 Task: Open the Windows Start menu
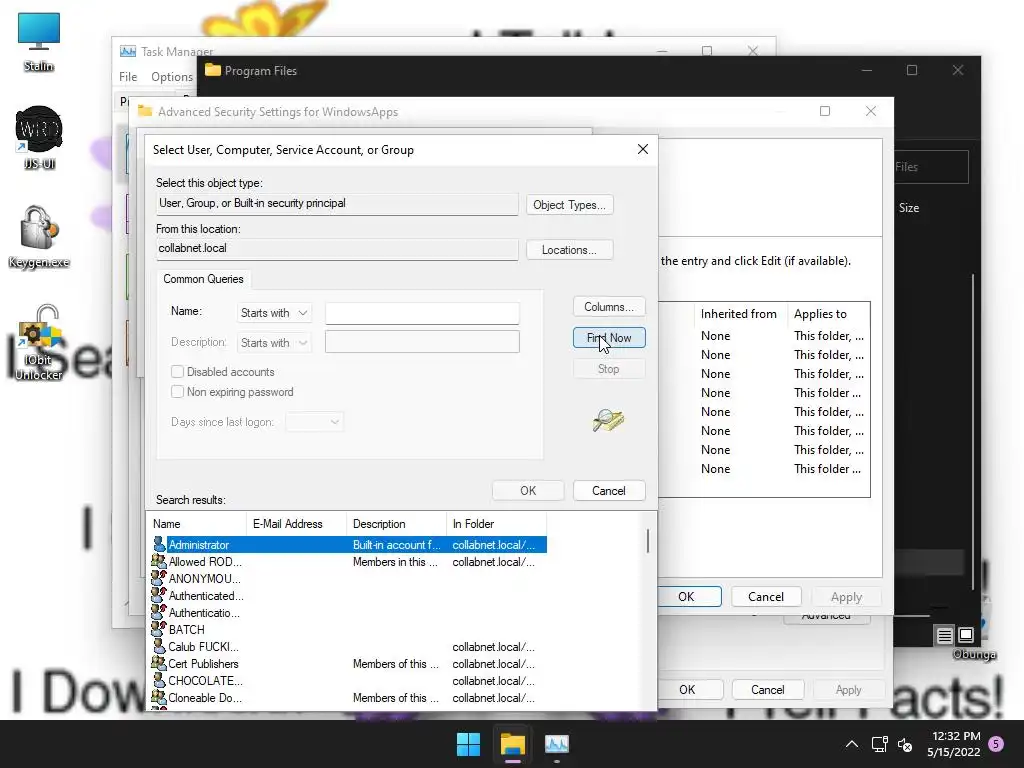click(x=468, y=744)
